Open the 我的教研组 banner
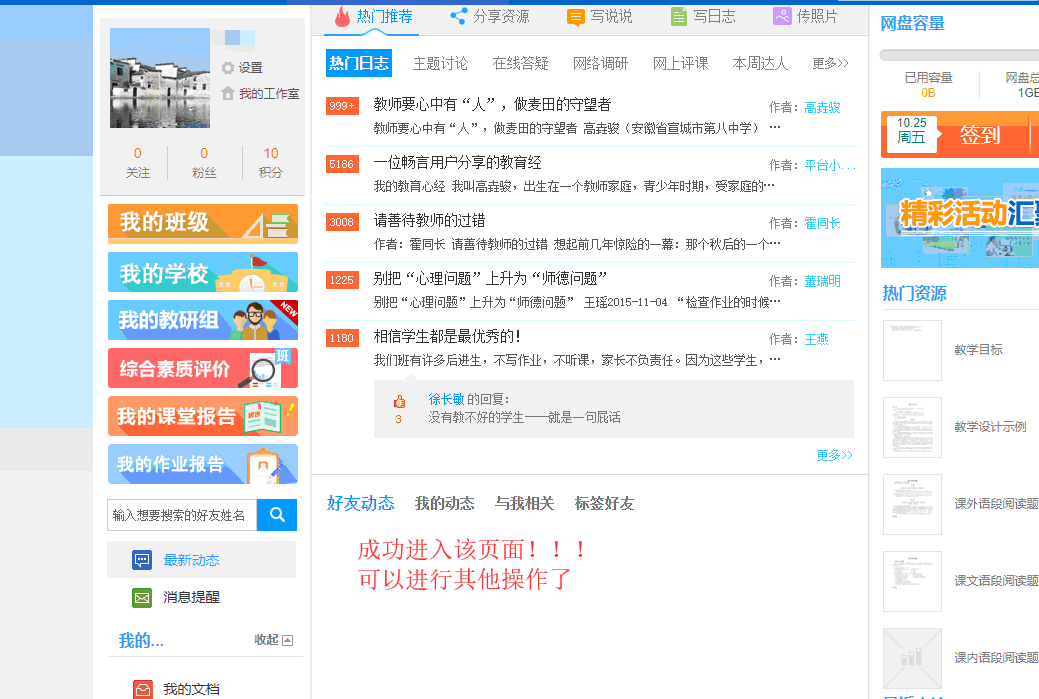1039x699 pixels. [x=203, y=320]
